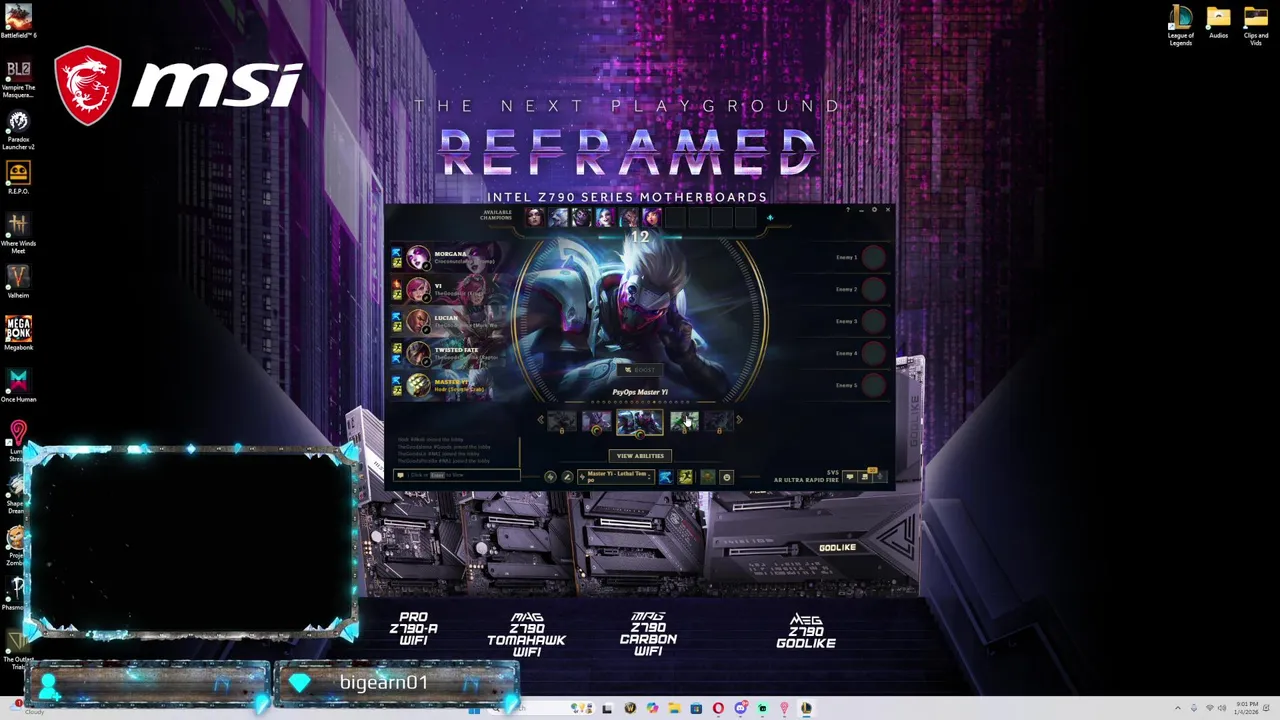
Task: Change the second summoner spell slot
Action: 685,477
